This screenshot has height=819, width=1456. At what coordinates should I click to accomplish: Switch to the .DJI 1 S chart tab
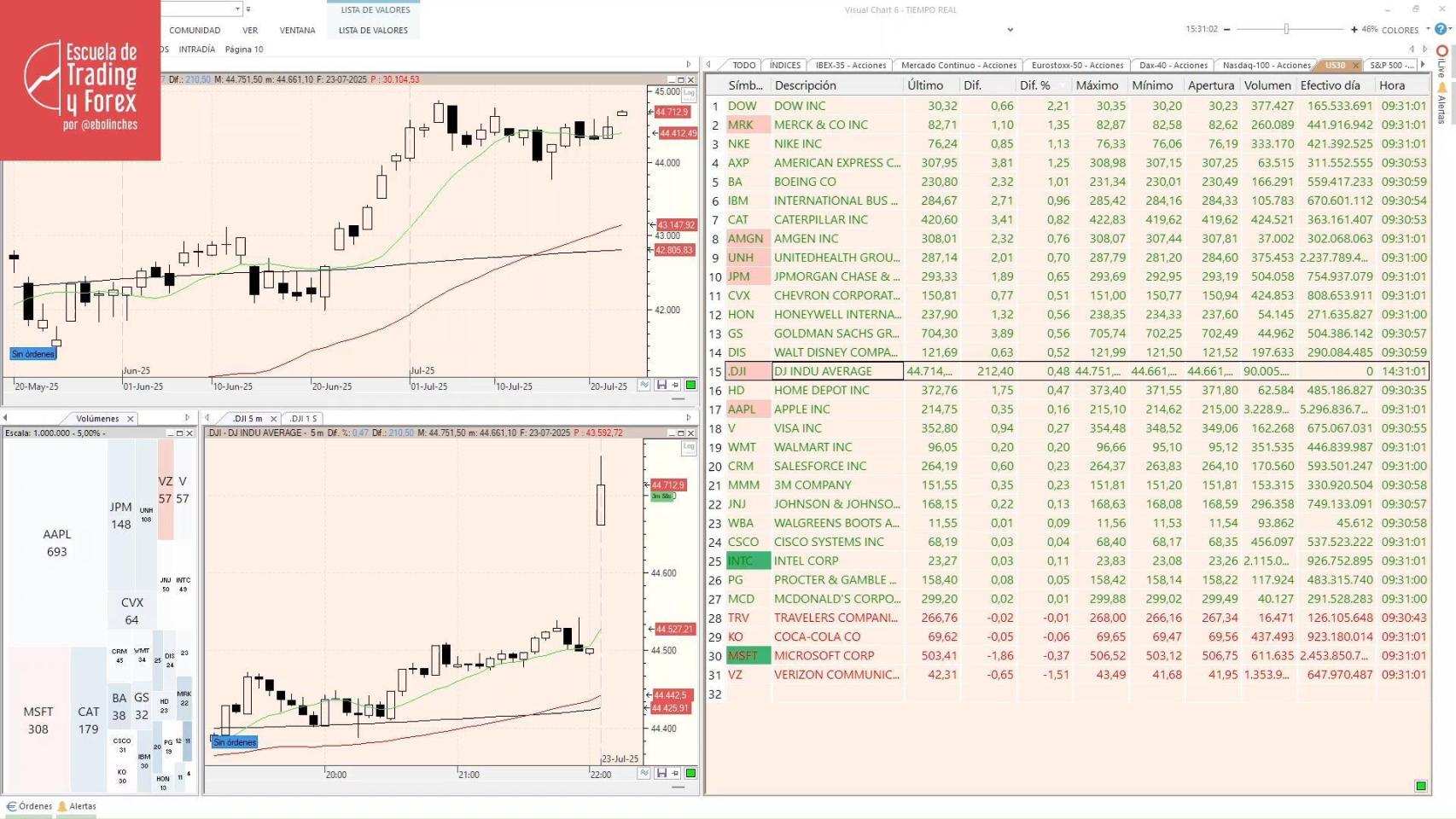click(303, 419)
